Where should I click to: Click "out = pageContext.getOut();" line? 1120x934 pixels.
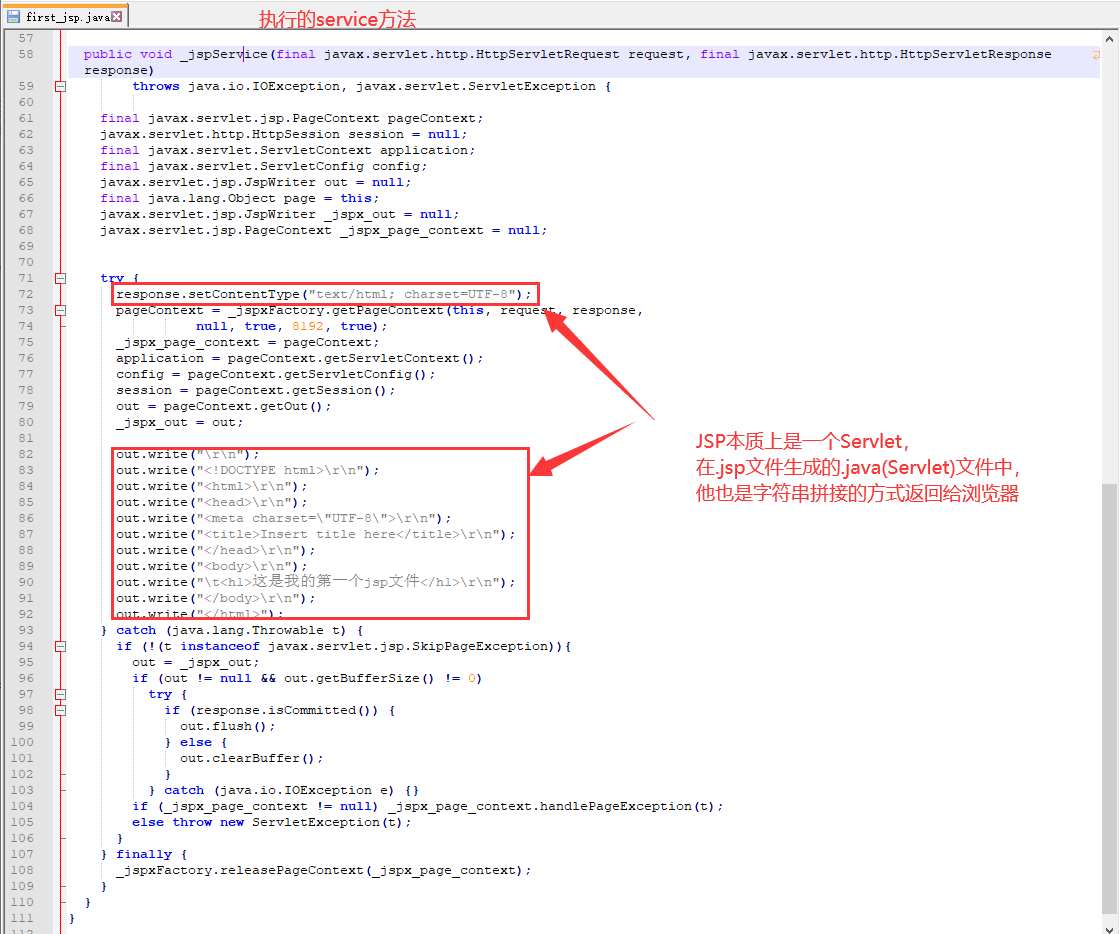(x=224, y=406)
